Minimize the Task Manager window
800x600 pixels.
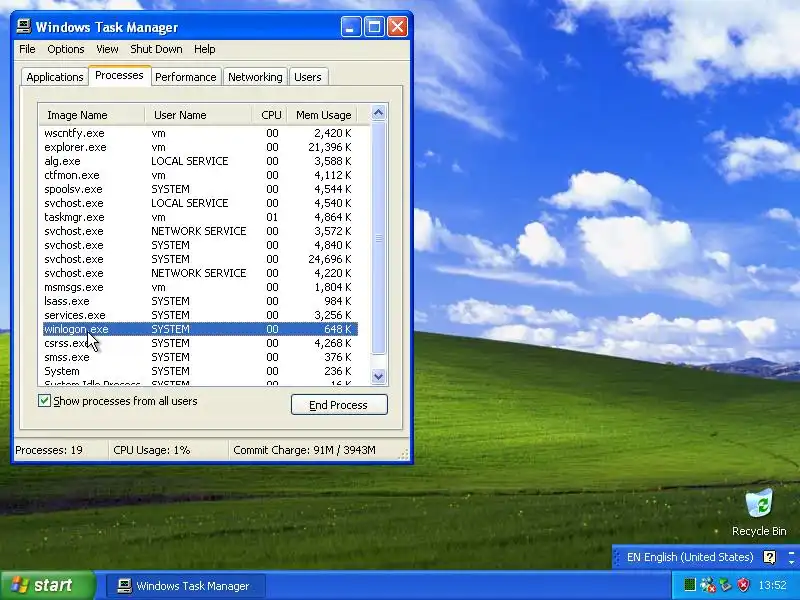[x=351, y=27]
